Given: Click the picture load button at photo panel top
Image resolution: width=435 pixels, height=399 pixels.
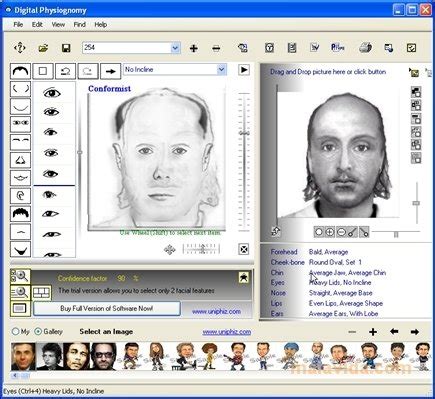Looking at the screenshot, I should (x=414, y=72).
